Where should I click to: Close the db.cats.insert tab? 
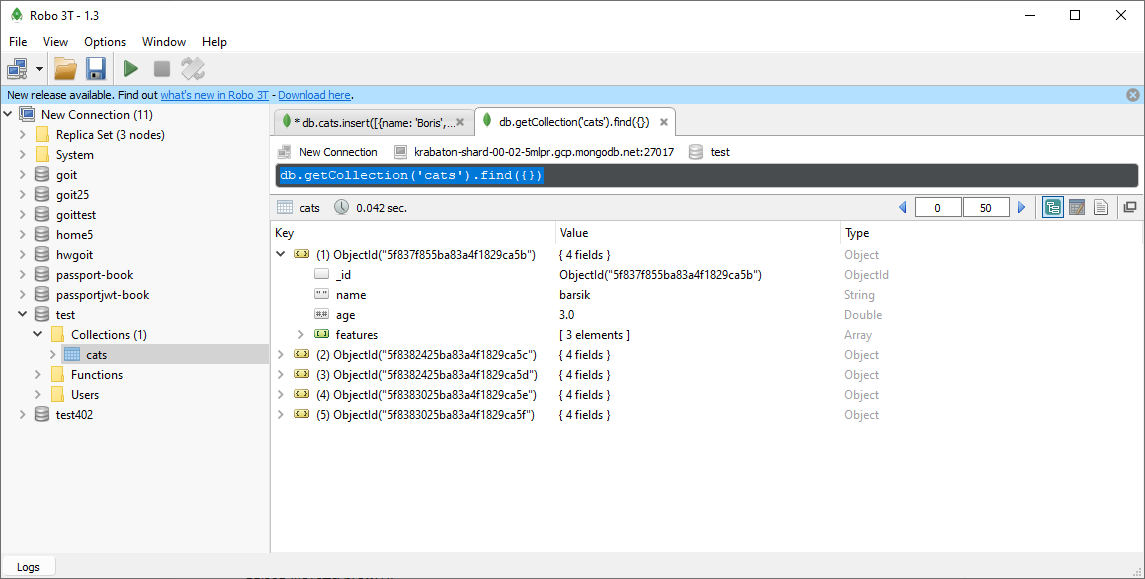(460, 123)
